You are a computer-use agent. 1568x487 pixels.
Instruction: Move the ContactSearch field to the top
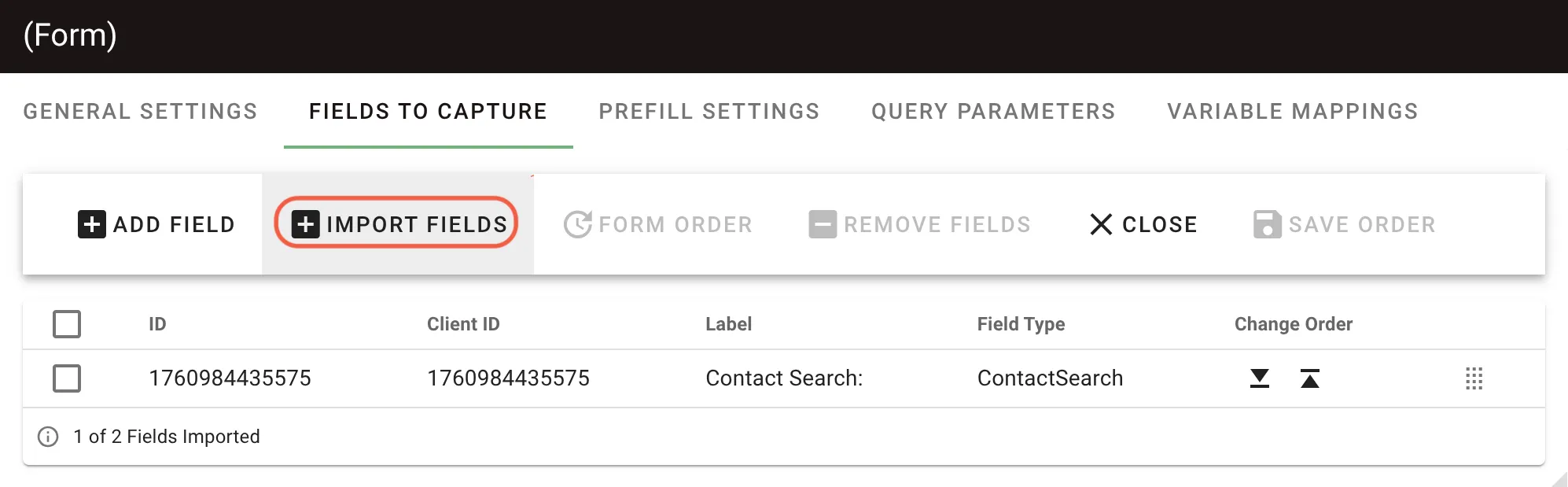click(1310, 378)
